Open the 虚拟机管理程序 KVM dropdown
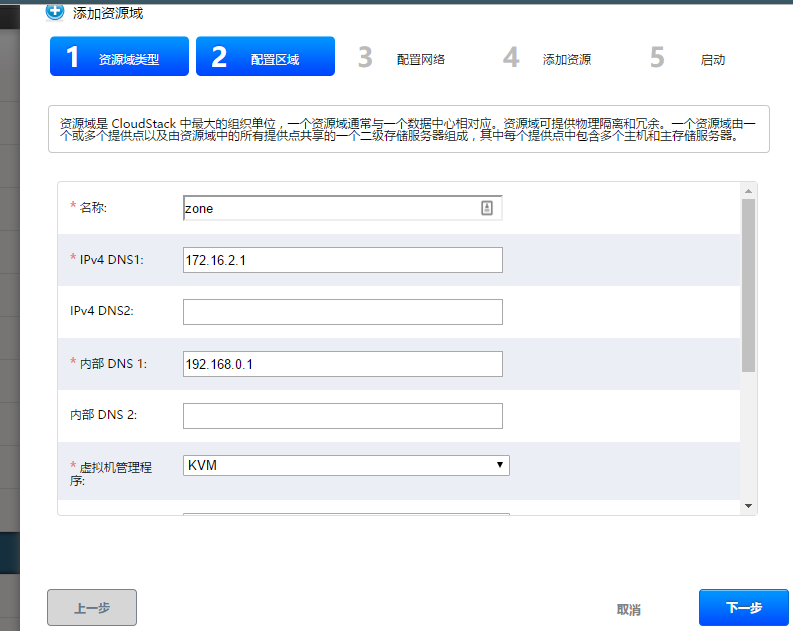Viewport: 793px width, 631px height. 346,465
